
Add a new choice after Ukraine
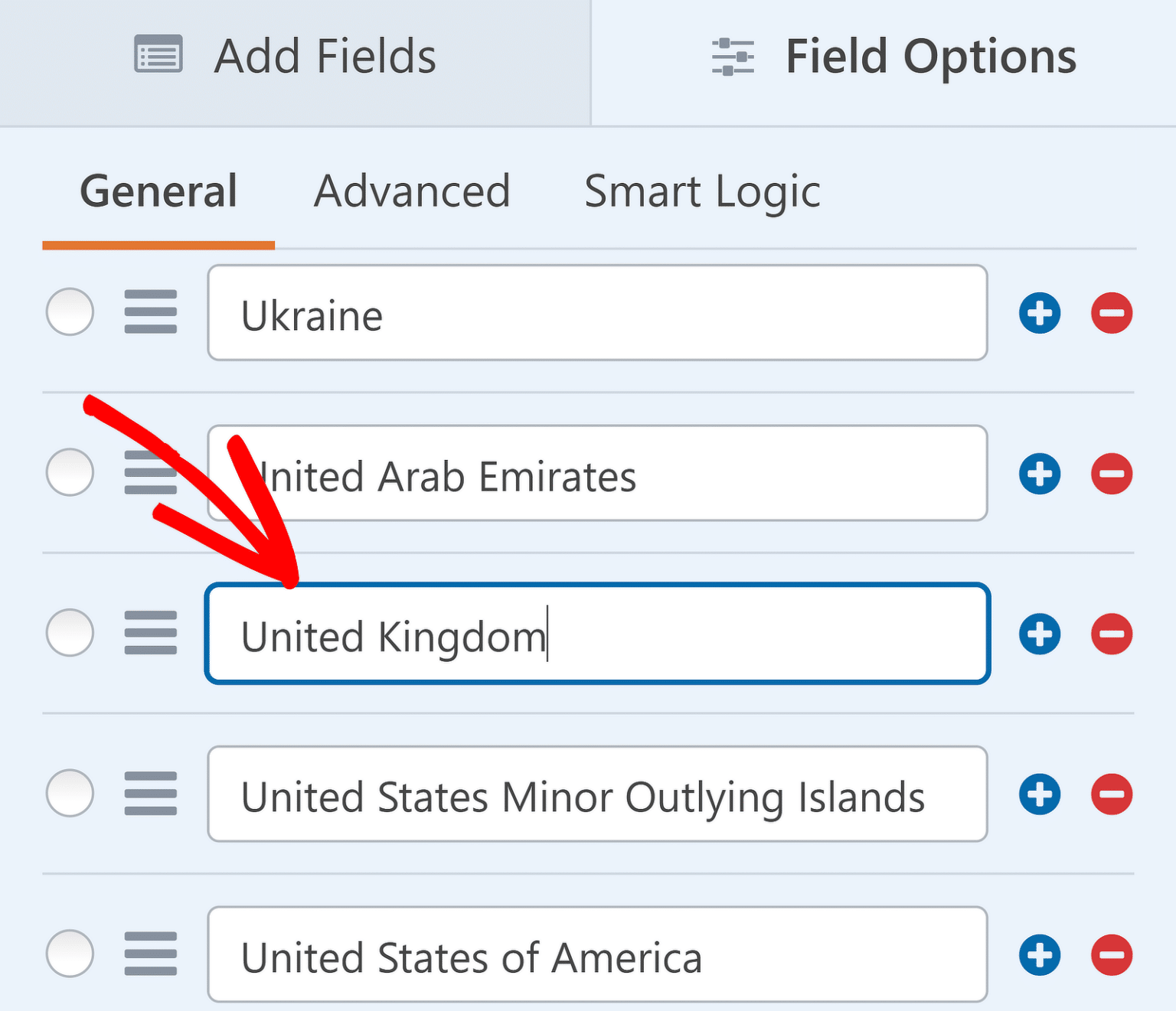tap(1039, 312)
